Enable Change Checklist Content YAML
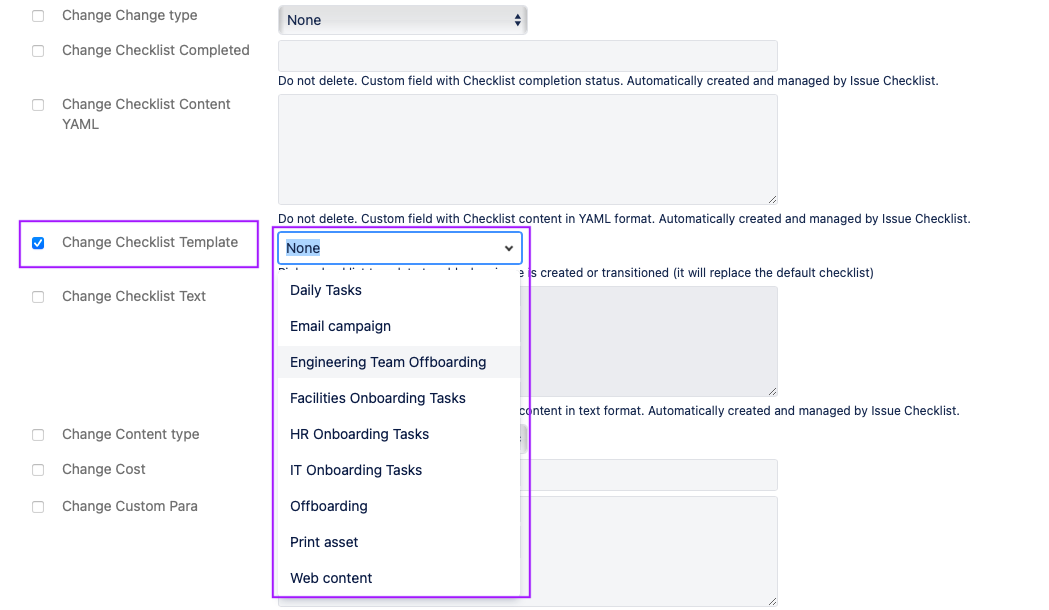The height and width of the screenshot is (610, 1049). [x=37, y=105]
